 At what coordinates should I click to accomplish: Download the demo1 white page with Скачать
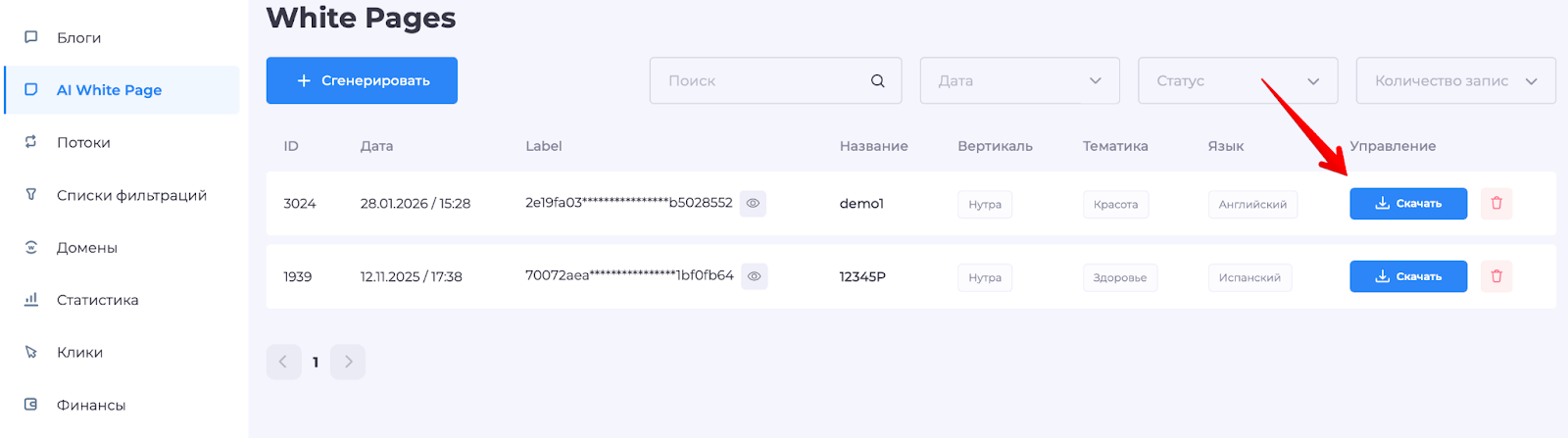click(1407, 204)
